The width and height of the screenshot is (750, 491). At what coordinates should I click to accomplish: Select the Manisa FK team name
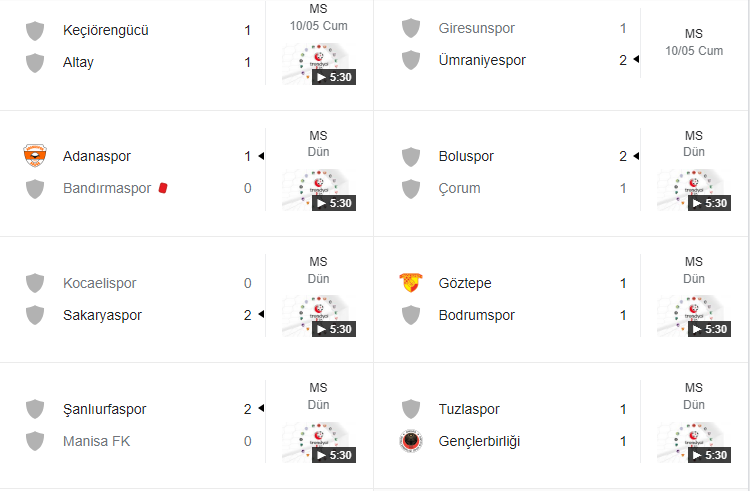pos(96,441)
